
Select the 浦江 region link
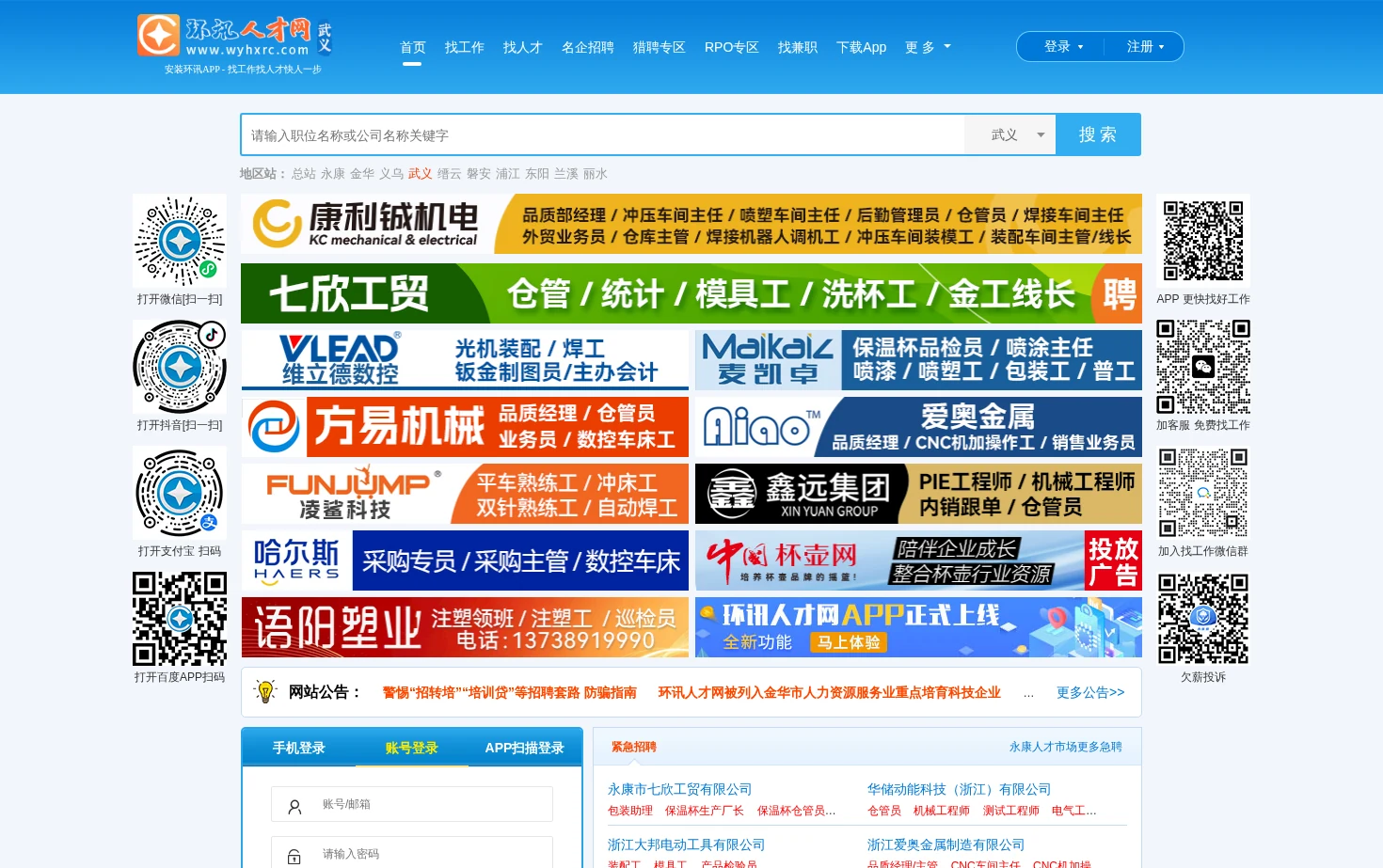click(x=508, y=174)
